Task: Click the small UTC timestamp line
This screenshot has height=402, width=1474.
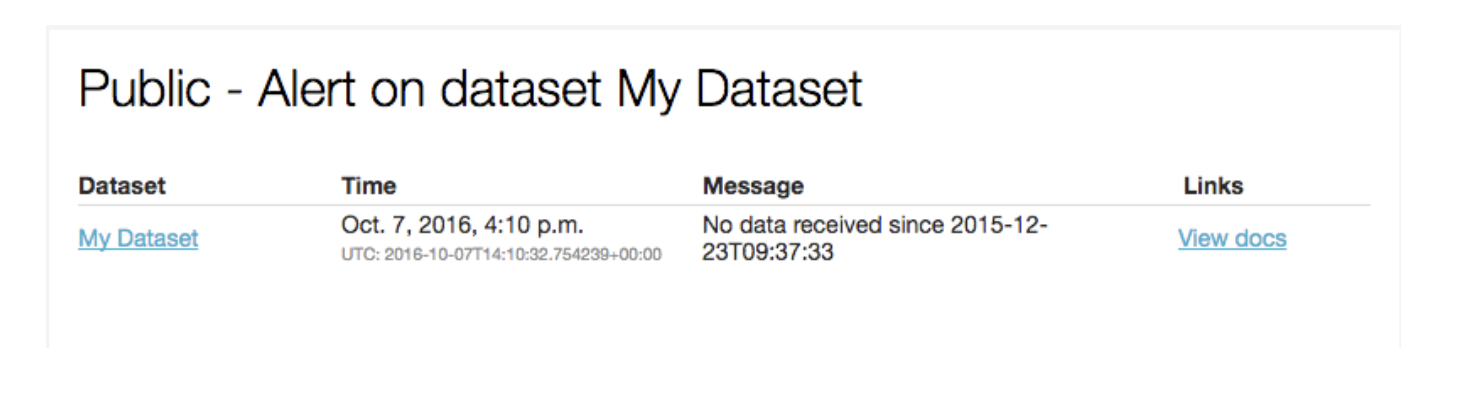Action: coord(501,255)
